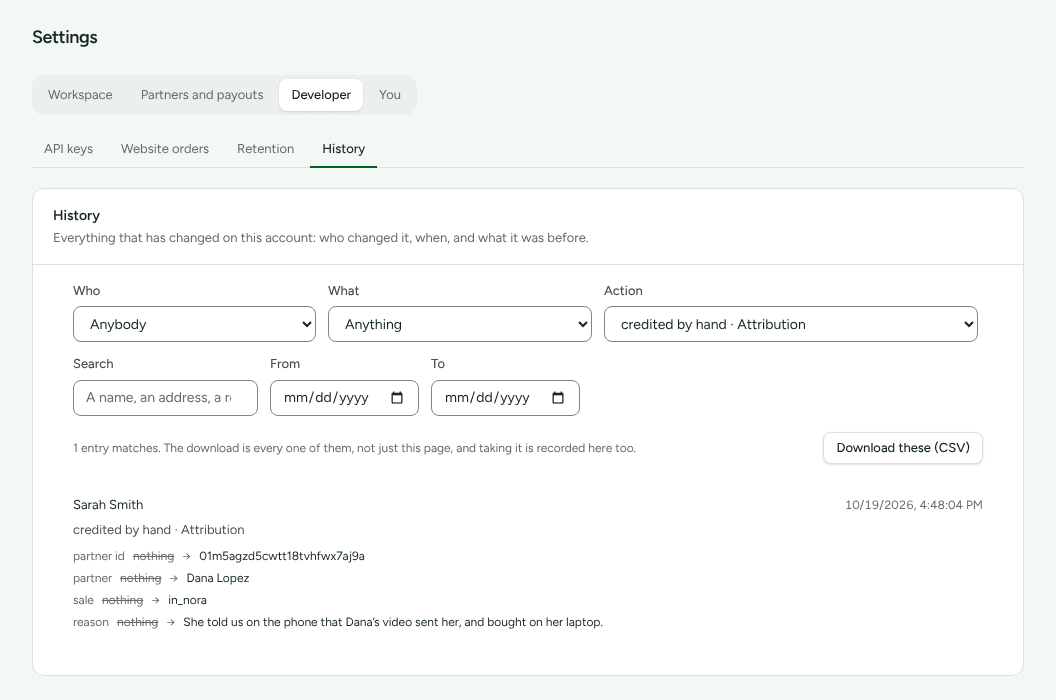The image size is (1056, 700).
Task: Open the Action filter dropdown
Action: tap(791, 324)
